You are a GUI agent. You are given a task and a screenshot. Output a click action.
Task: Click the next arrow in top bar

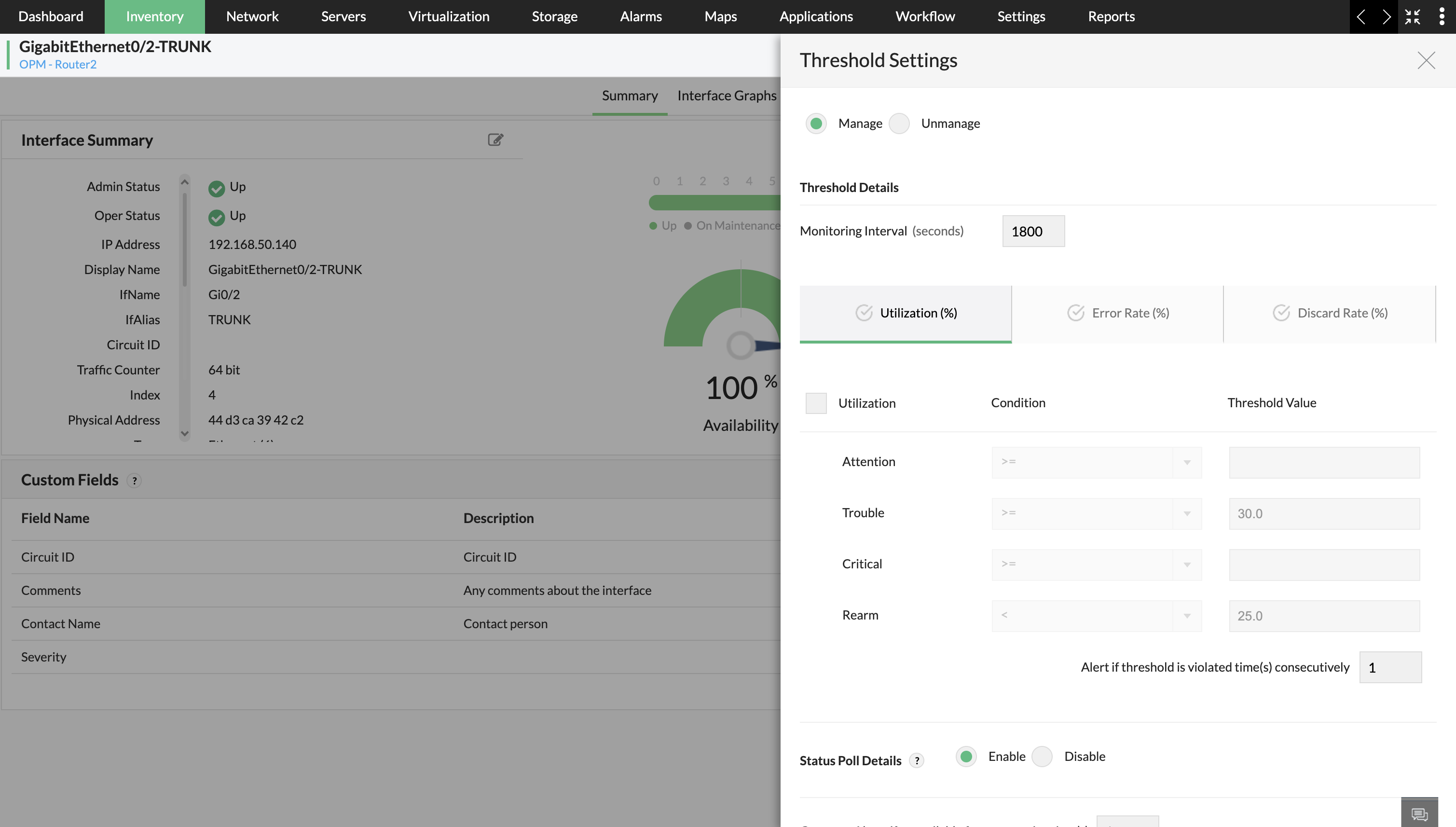pos(1386,16)
